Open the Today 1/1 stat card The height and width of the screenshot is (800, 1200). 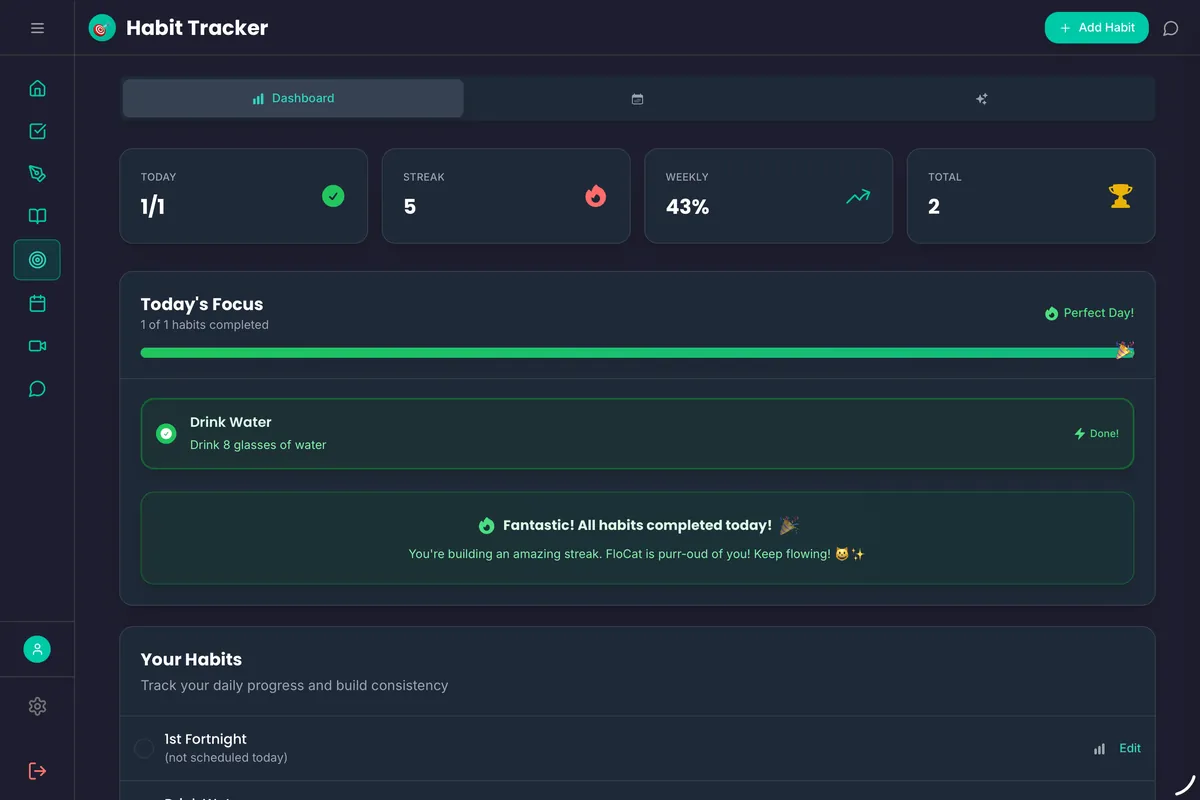click(244, 196)
